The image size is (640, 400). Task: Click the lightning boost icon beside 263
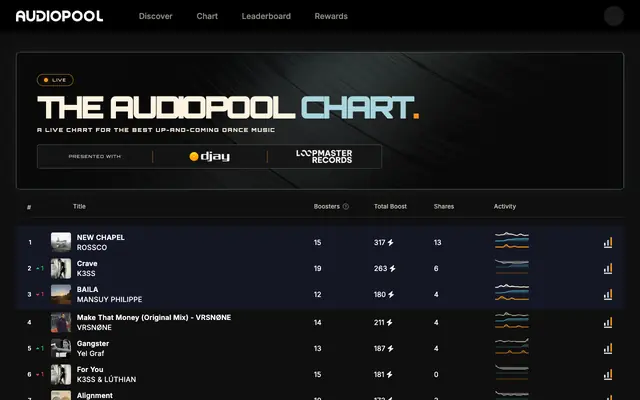pos(392,269)
